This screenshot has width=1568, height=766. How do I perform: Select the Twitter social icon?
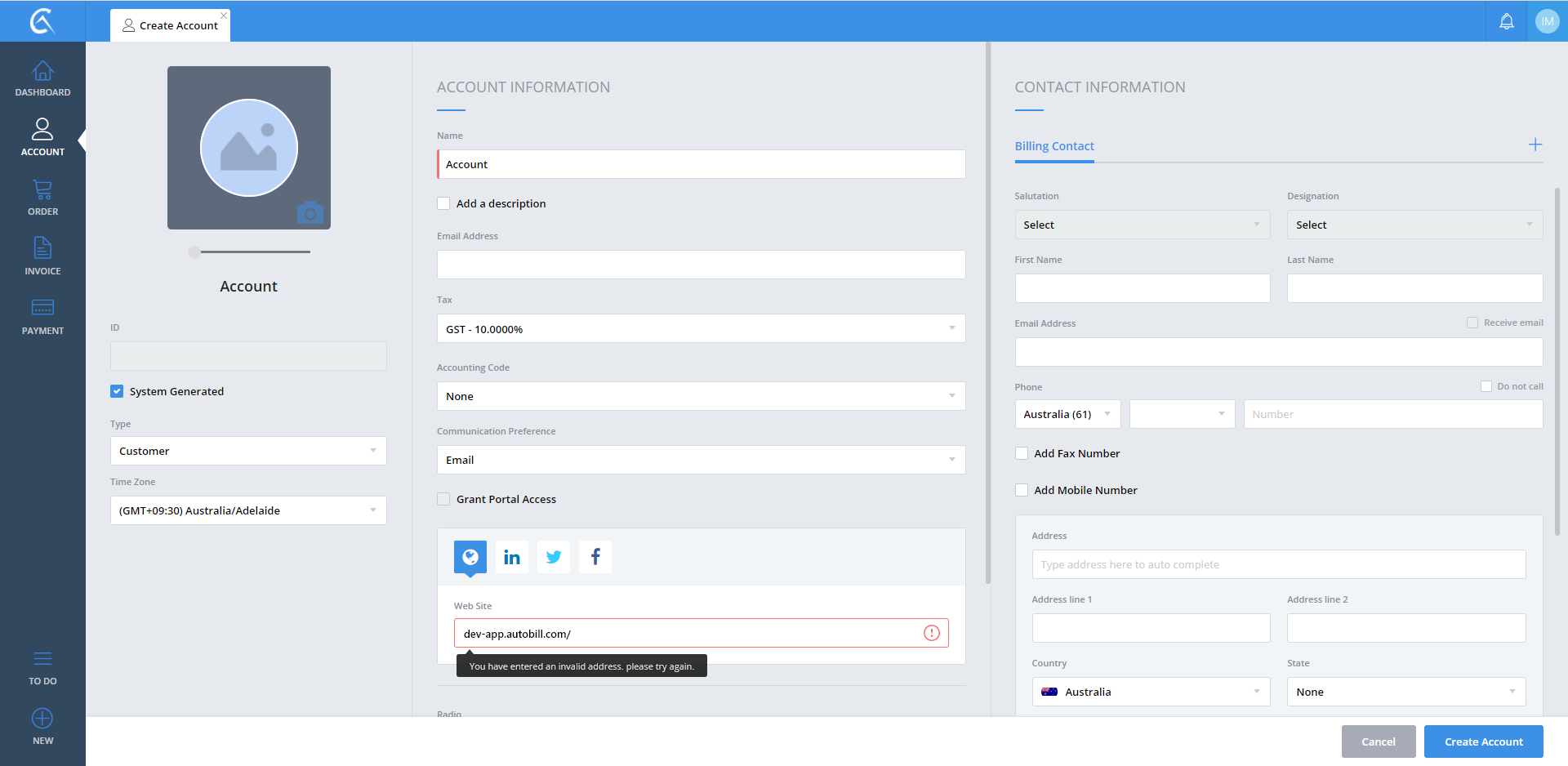(554, 557)
